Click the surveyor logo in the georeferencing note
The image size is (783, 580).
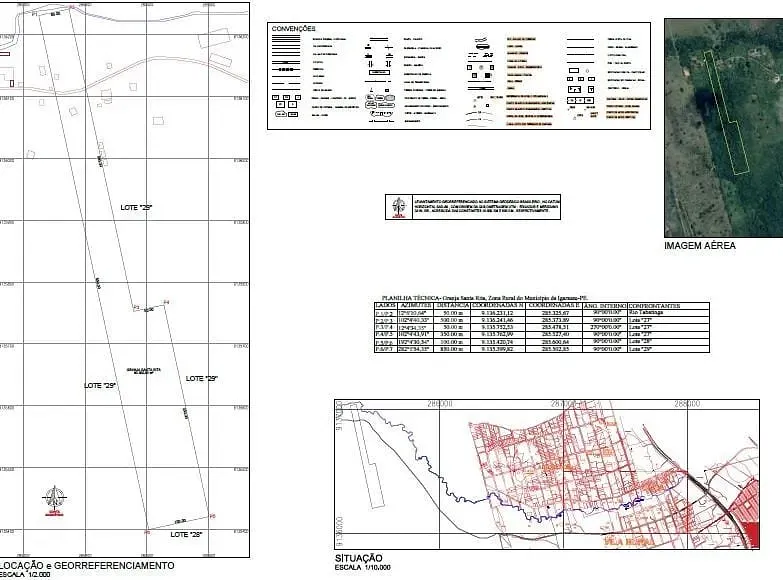point(398,207)
